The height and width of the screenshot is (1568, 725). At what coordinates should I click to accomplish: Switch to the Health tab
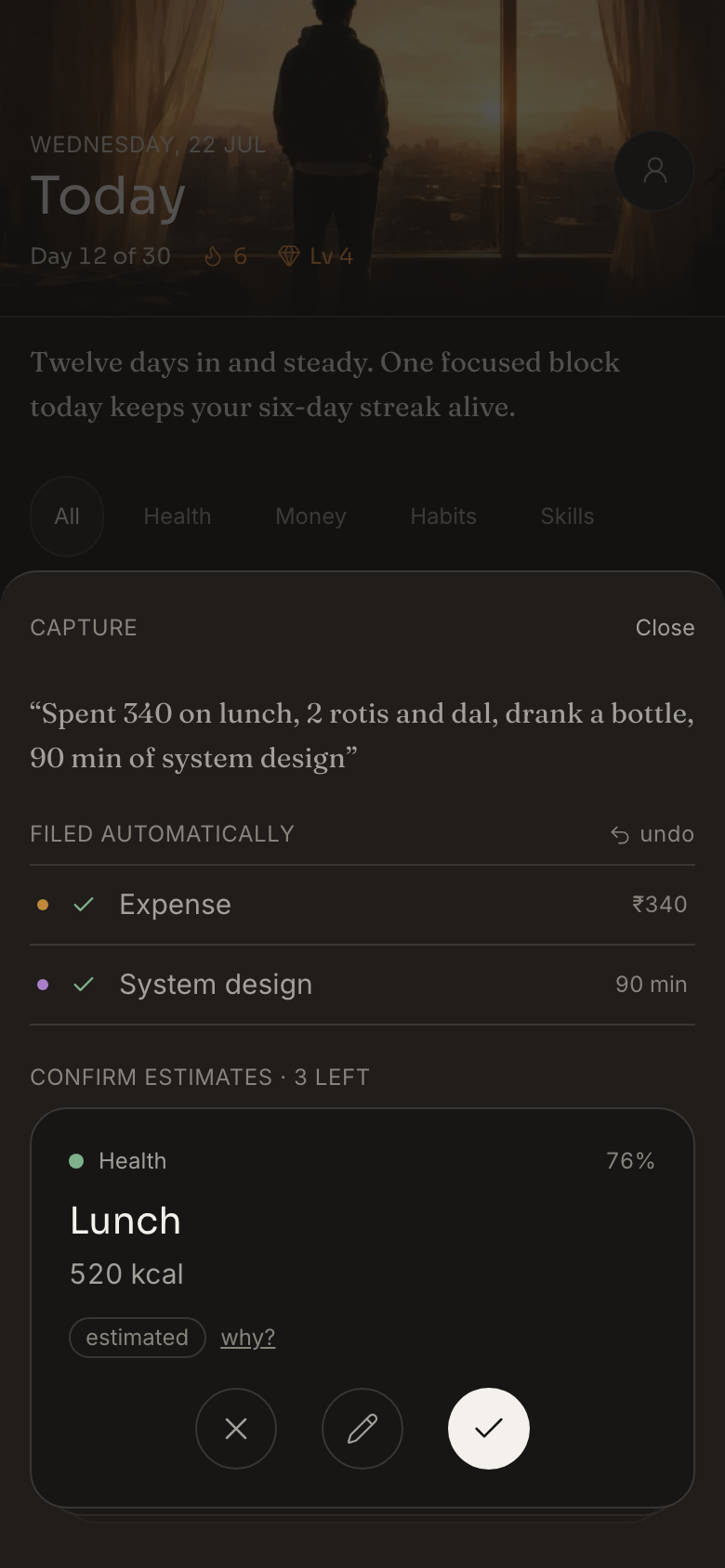178,516
